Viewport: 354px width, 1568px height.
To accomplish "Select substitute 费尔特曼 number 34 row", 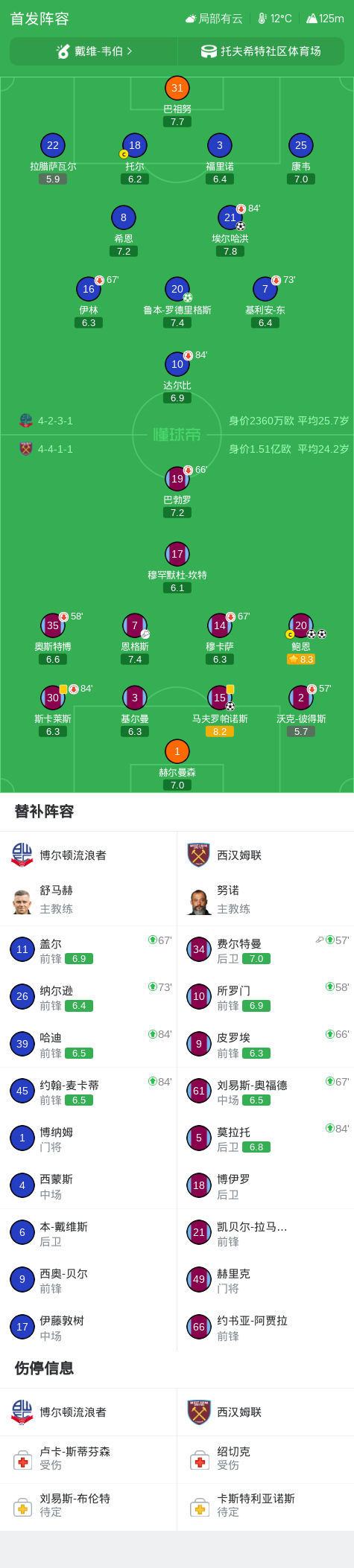I will coord(265,949).
